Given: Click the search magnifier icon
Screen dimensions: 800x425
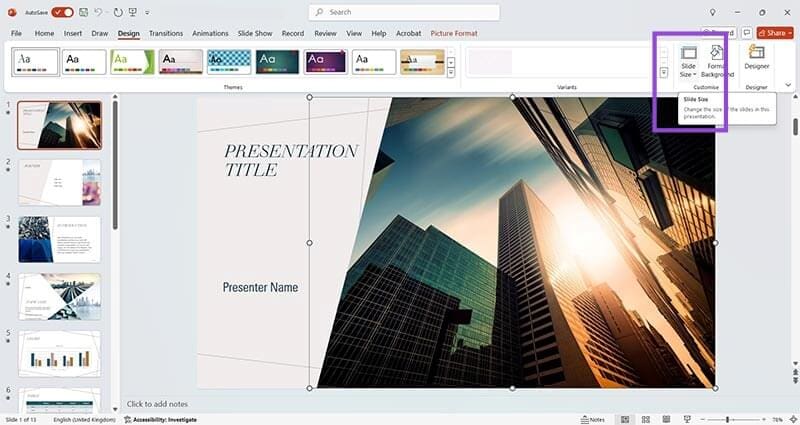Looking at the screenshot, I should (319, 12).
